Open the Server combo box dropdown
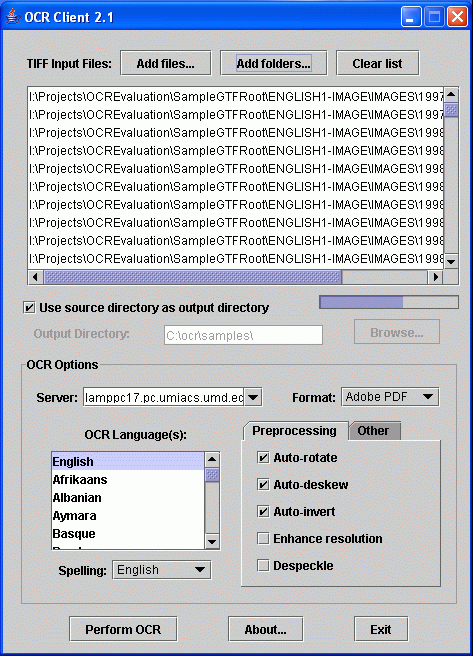Image resolution: width=473 pixels, height=656 pixels. 253,397
